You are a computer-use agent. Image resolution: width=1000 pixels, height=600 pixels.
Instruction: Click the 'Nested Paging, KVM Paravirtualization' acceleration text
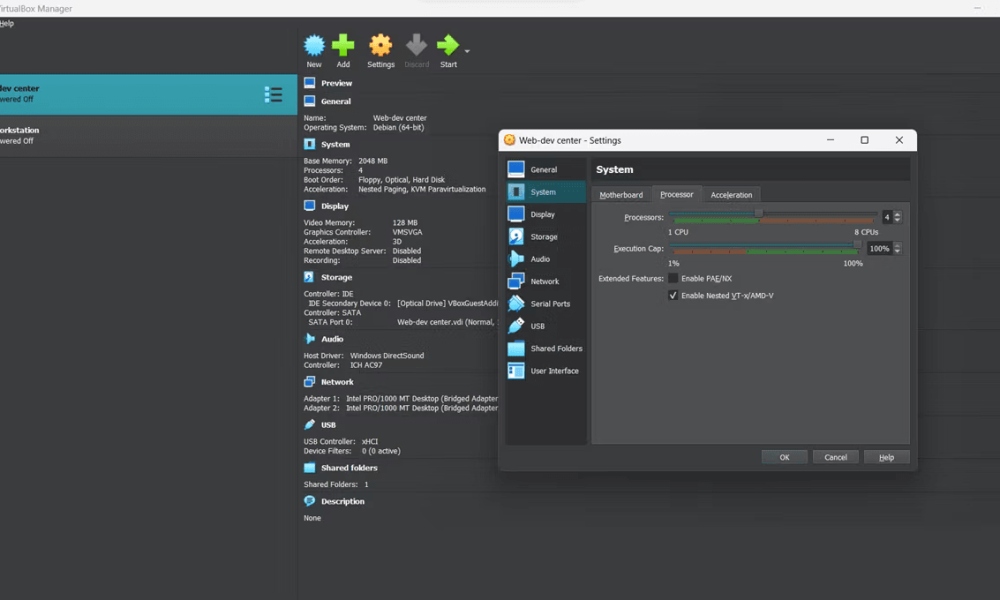point(422,189)
